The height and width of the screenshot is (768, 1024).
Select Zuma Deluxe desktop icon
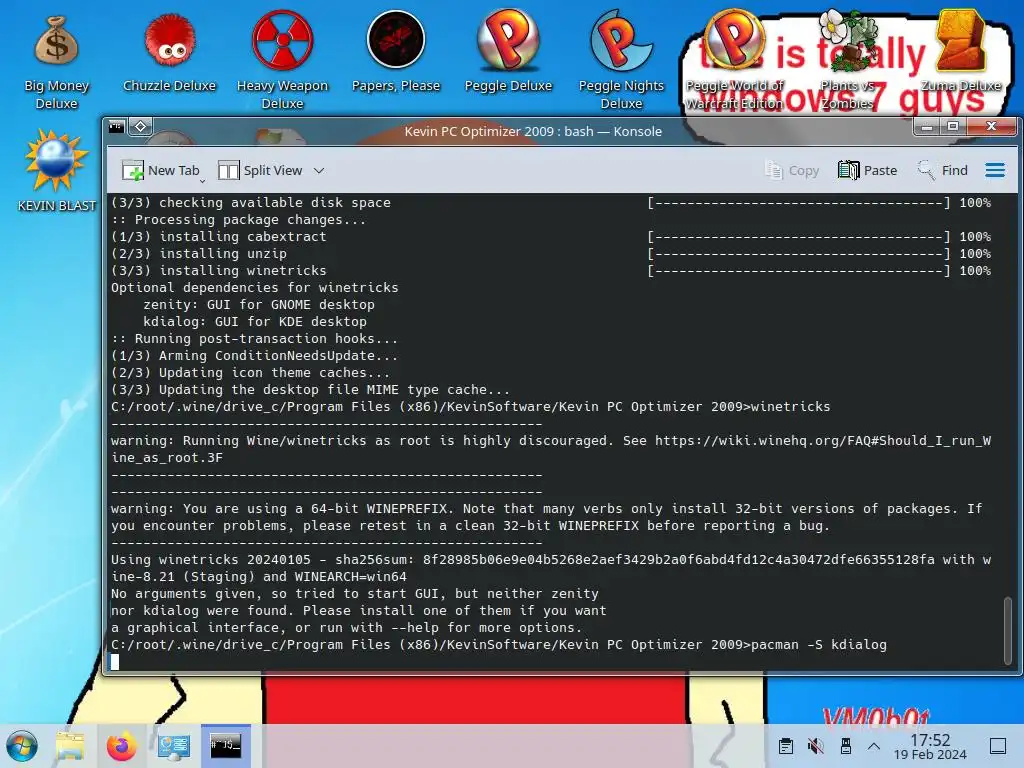coord(960,52)
